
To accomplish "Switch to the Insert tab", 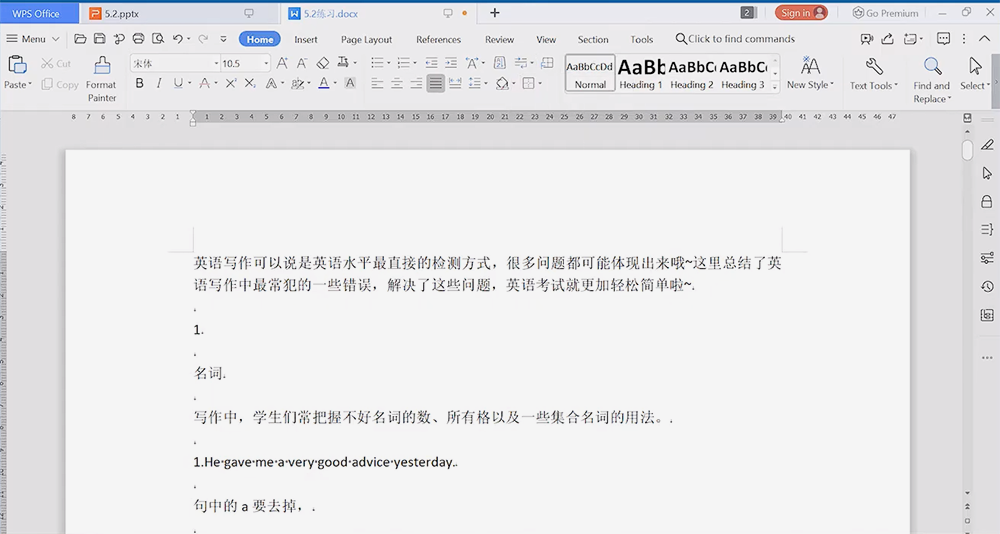I will [x=305, y=40].
